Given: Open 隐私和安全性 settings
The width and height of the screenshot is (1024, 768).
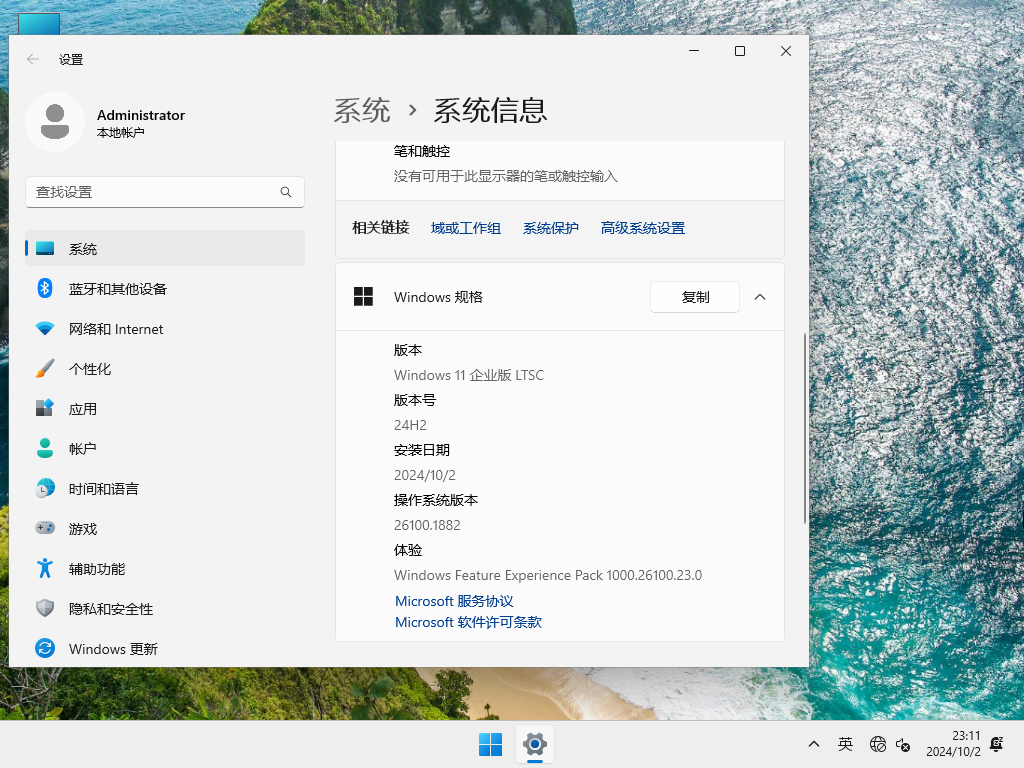Looking at the screenshot, I should (x=165, y=609).
